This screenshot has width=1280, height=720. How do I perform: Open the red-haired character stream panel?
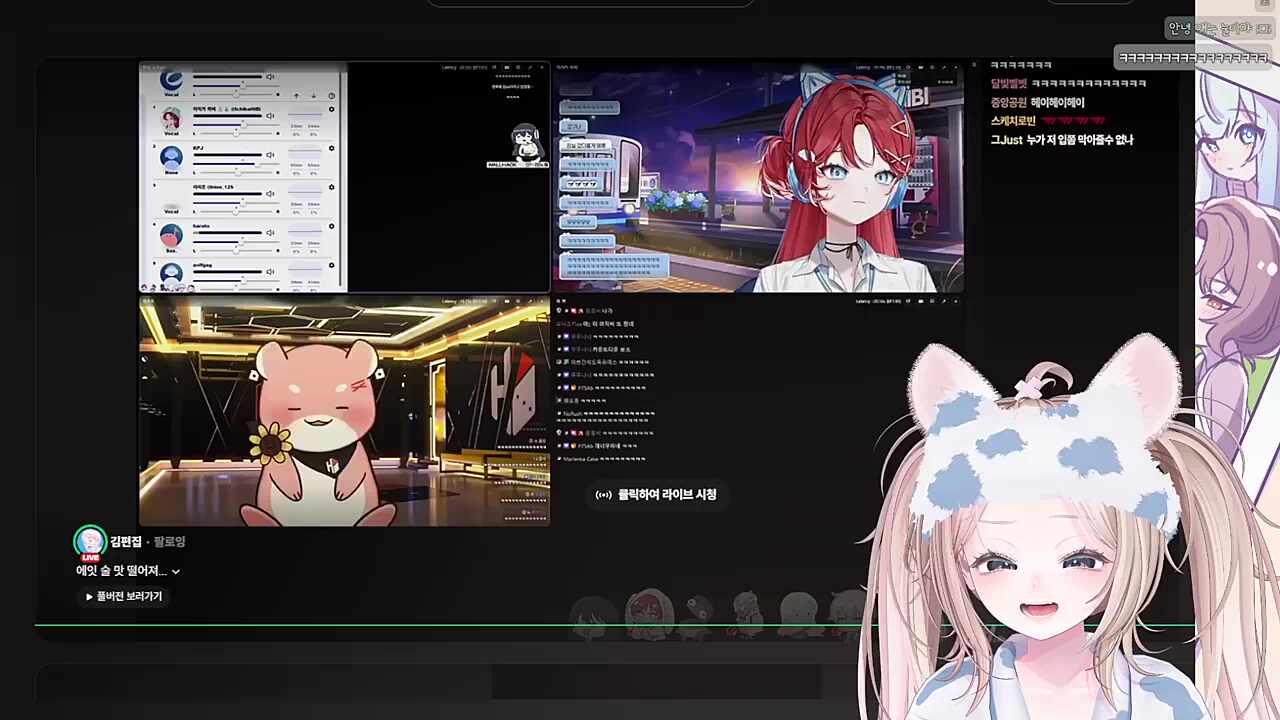[x=758, y=180]
